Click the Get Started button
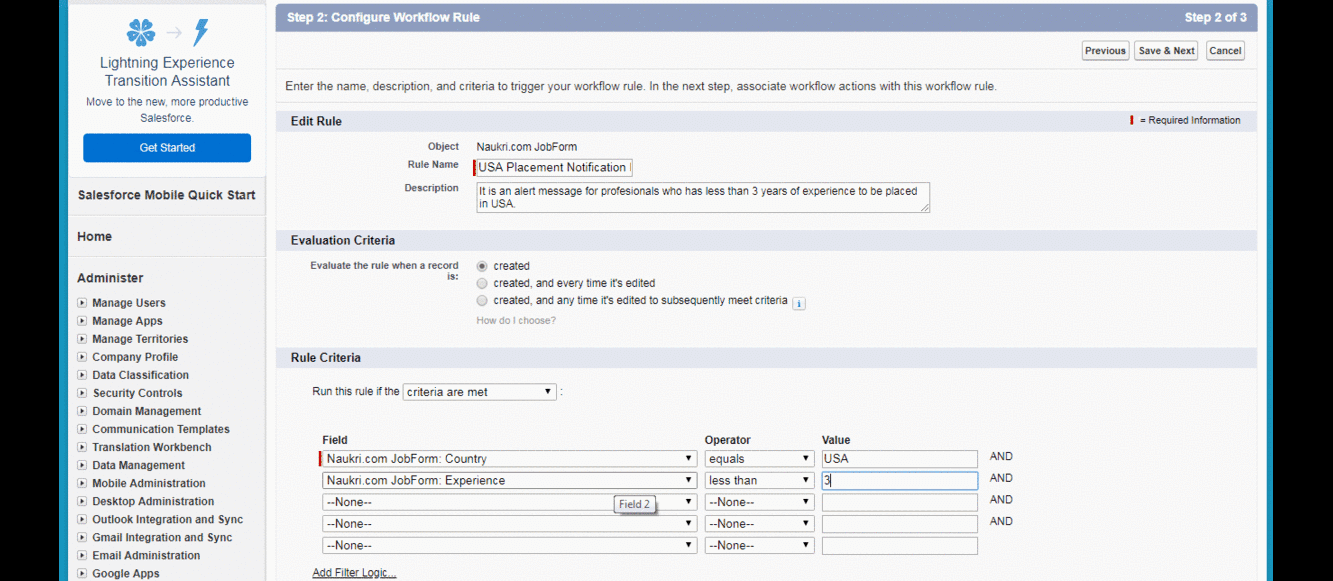Image resolution: width=1333 pixels, height=581 pixels. (167, 148)
